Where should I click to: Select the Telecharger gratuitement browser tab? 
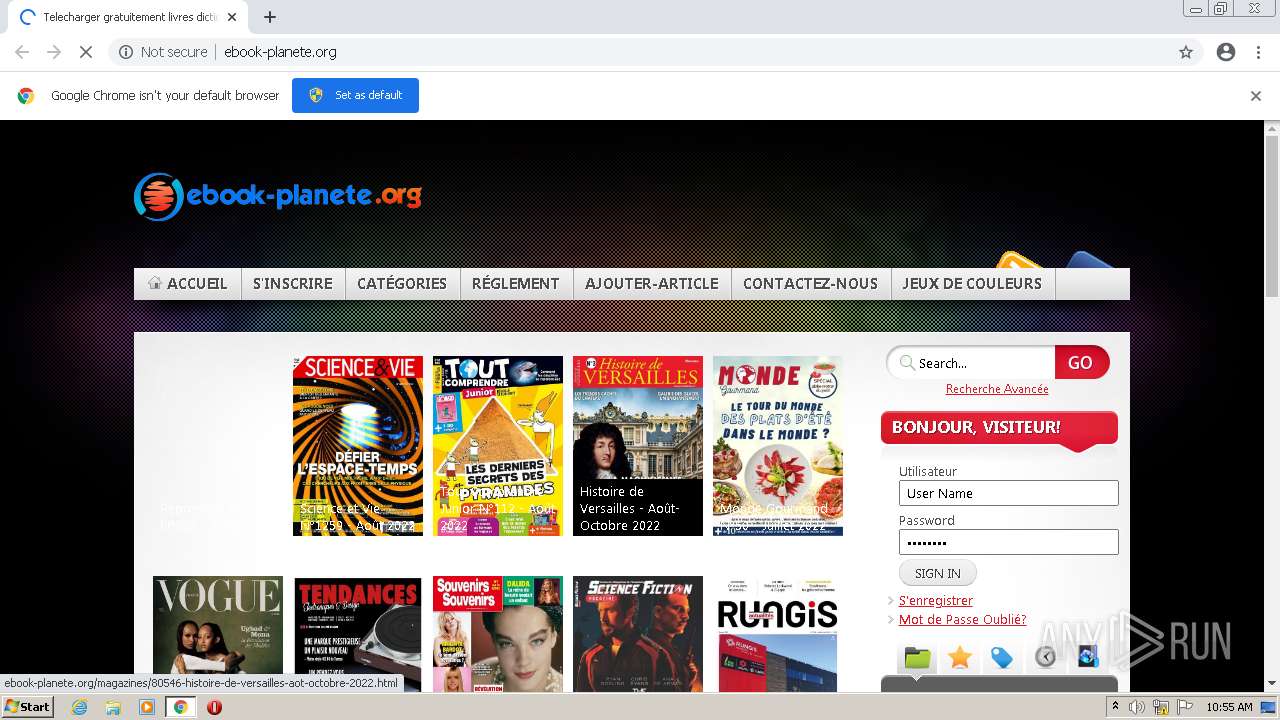point(130,17)
